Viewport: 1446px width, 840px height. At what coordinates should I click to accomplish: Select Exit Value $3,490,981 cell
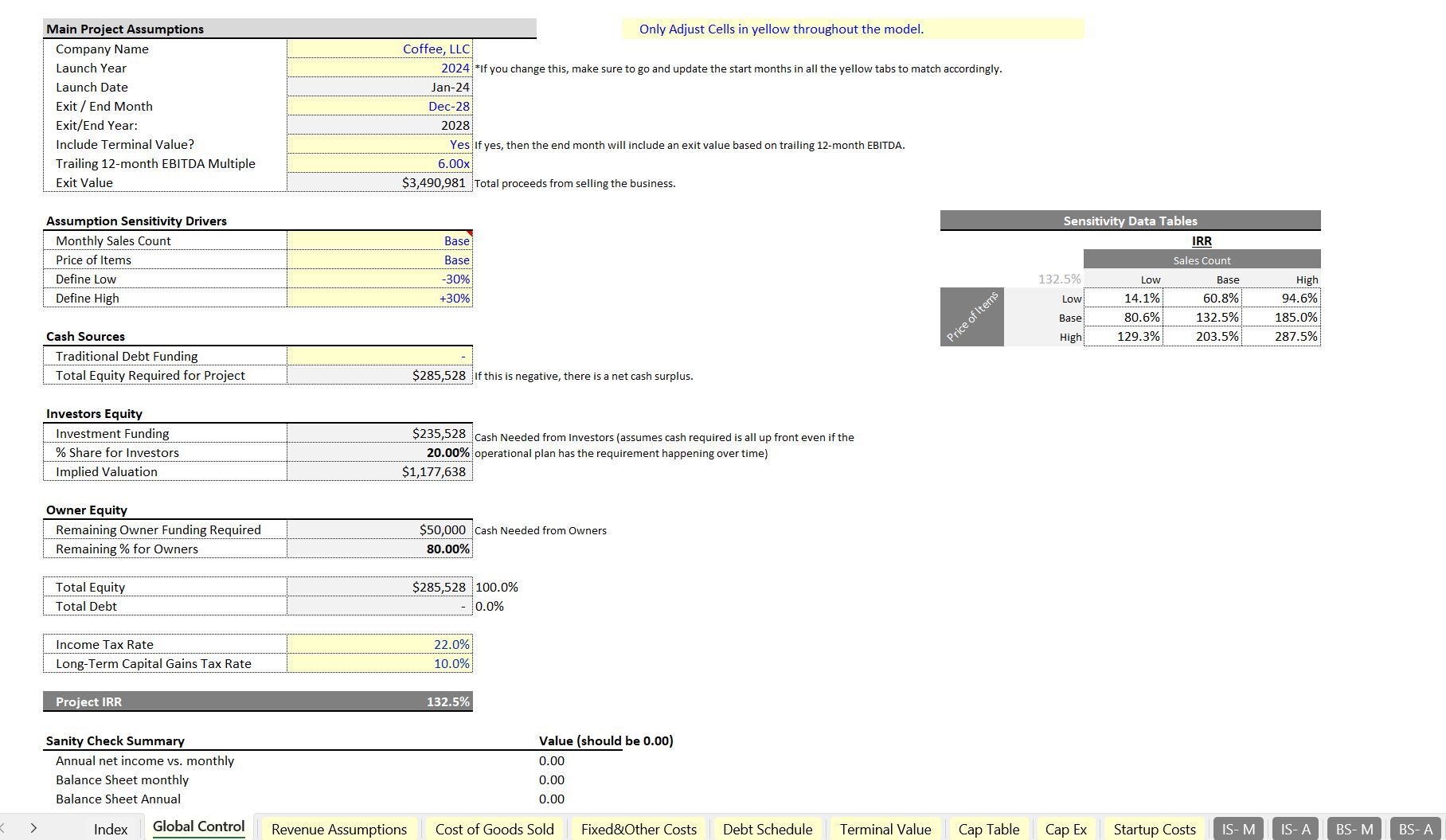[379, 182]
